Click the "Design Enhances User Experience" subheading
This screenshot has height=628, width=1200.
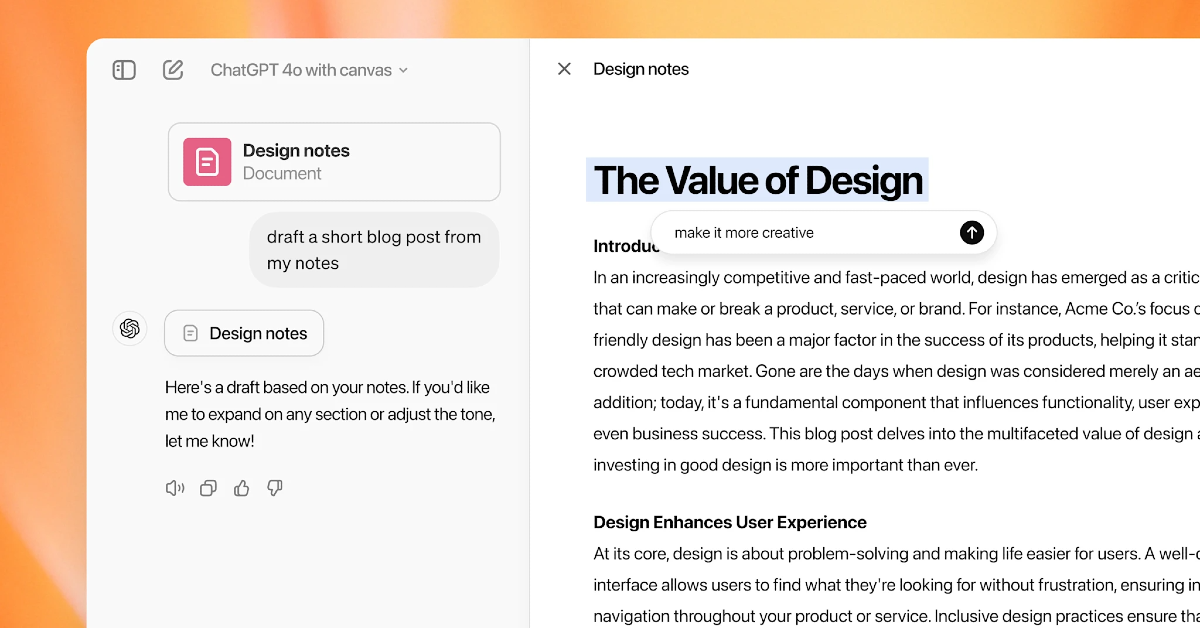point(730,522)
